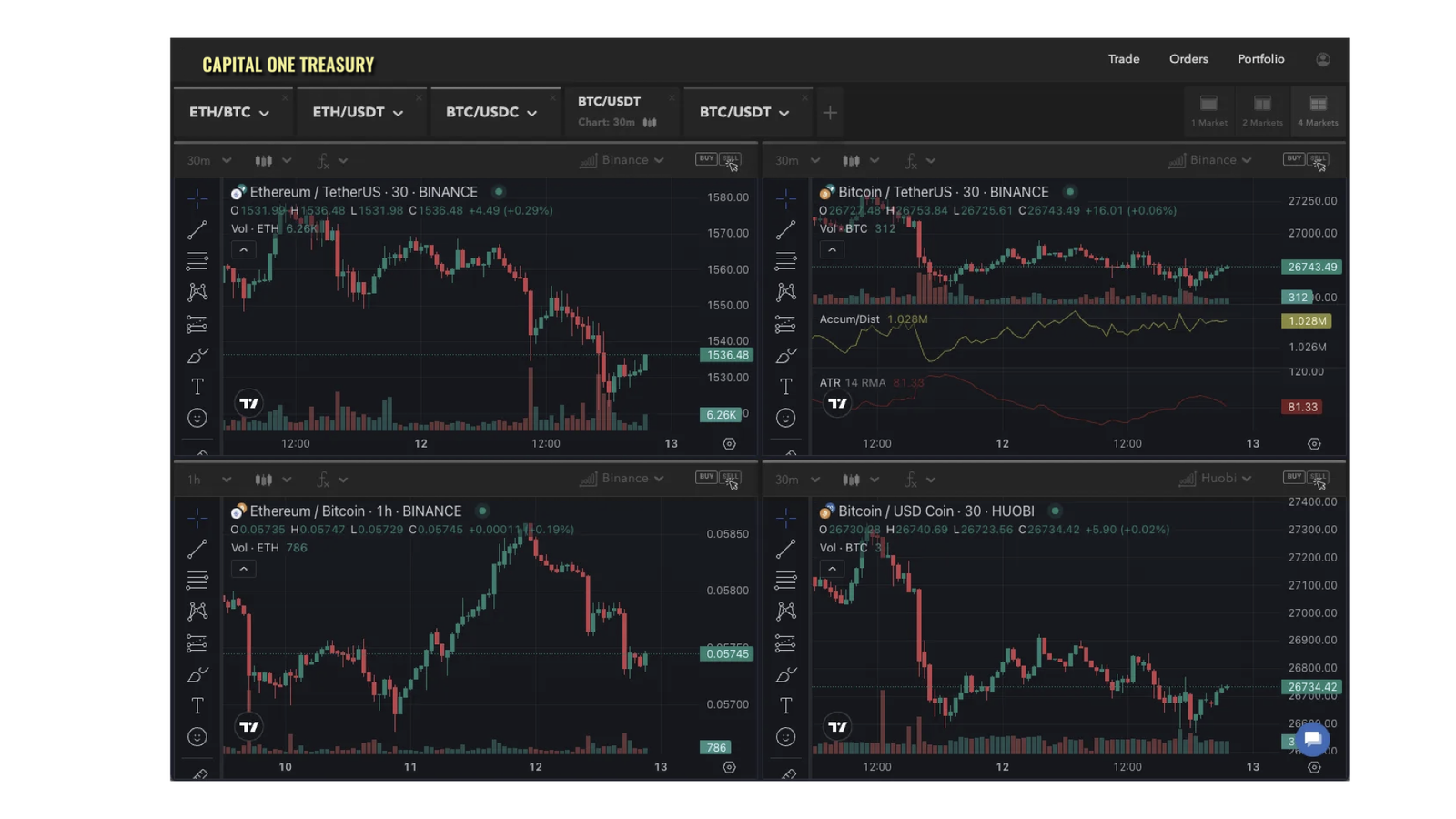Viewport: 1456px width, 819px height.
Task: Click the Accum/Dist indicator label
Action: (x=850, y=319)
